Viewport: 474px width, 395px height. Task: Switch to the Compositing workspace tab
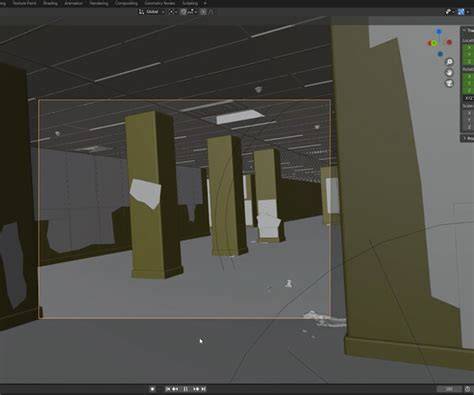(126, 3)
